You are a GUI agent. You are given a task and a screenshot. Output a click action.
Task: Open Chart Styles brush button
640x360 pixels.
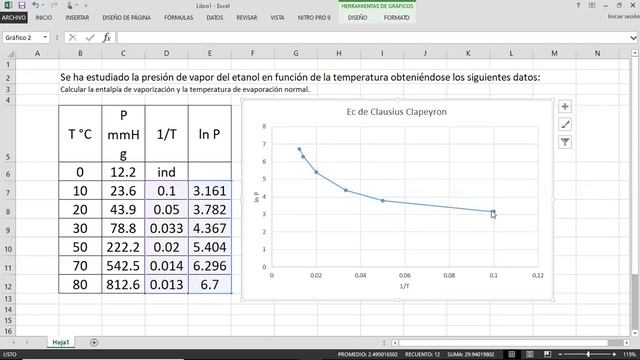(565, 124)
